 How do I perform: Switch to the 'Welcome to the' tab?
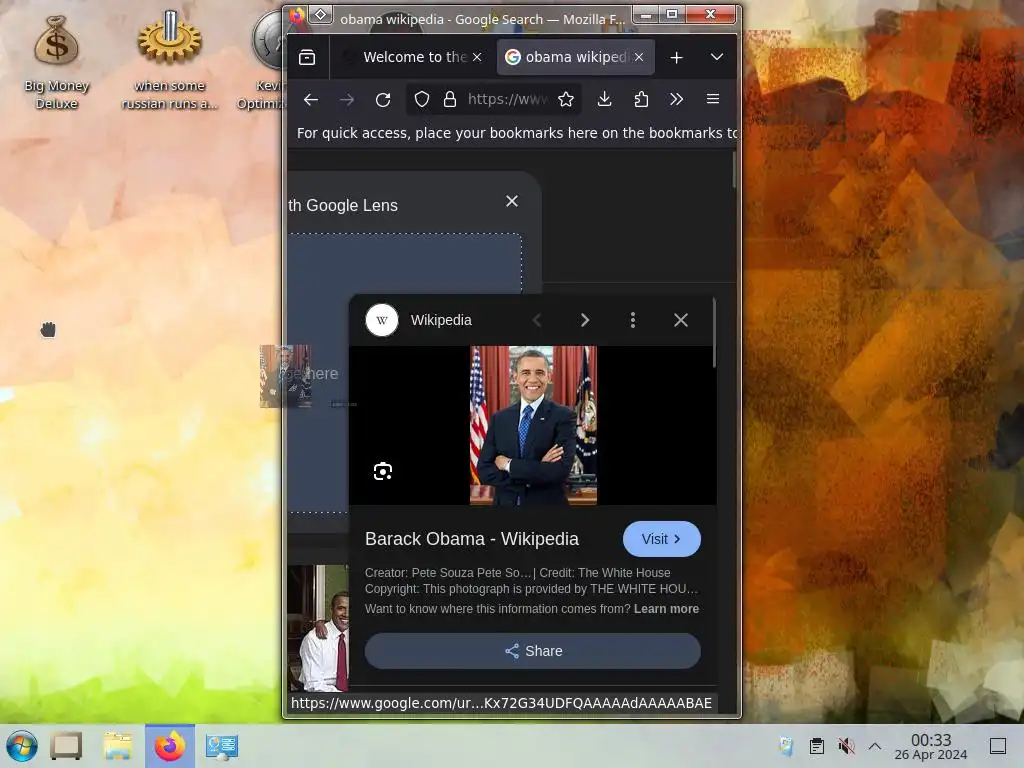click(414, 57)
